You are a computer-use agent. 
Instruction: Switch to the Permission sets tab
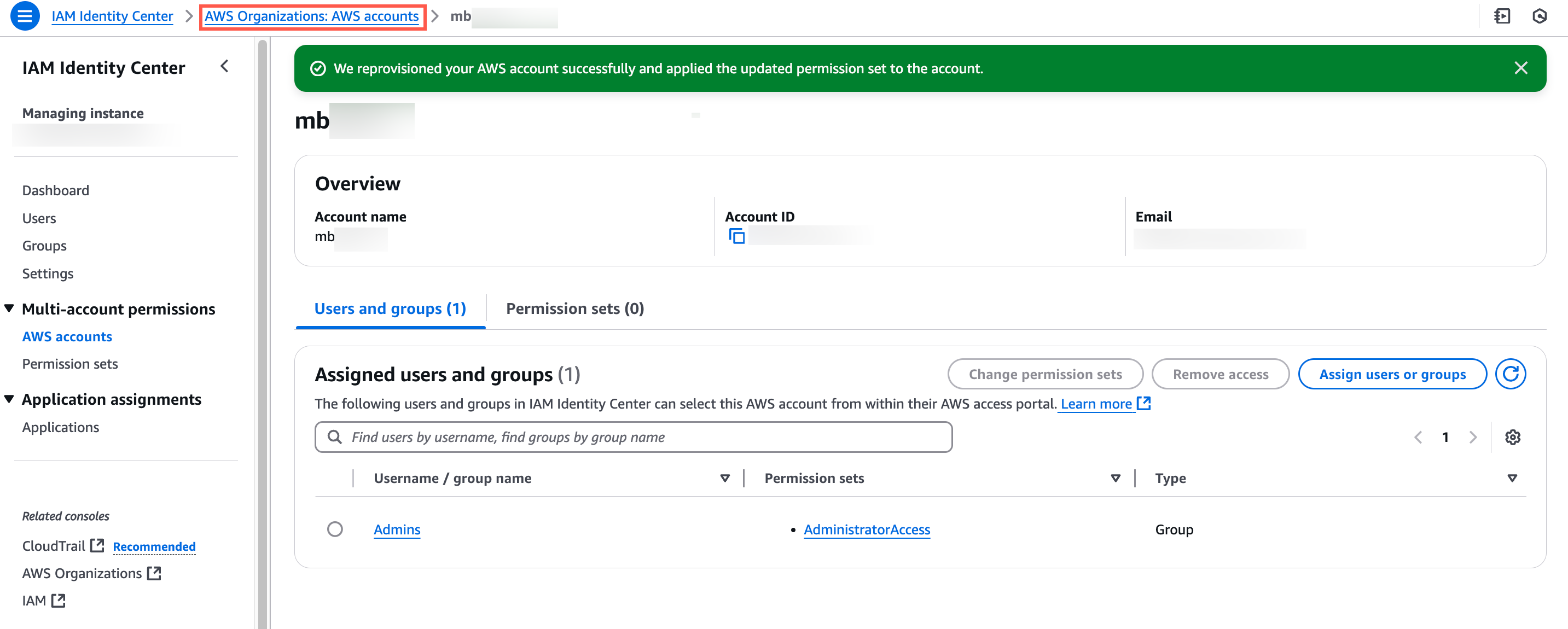click(574, 309)
